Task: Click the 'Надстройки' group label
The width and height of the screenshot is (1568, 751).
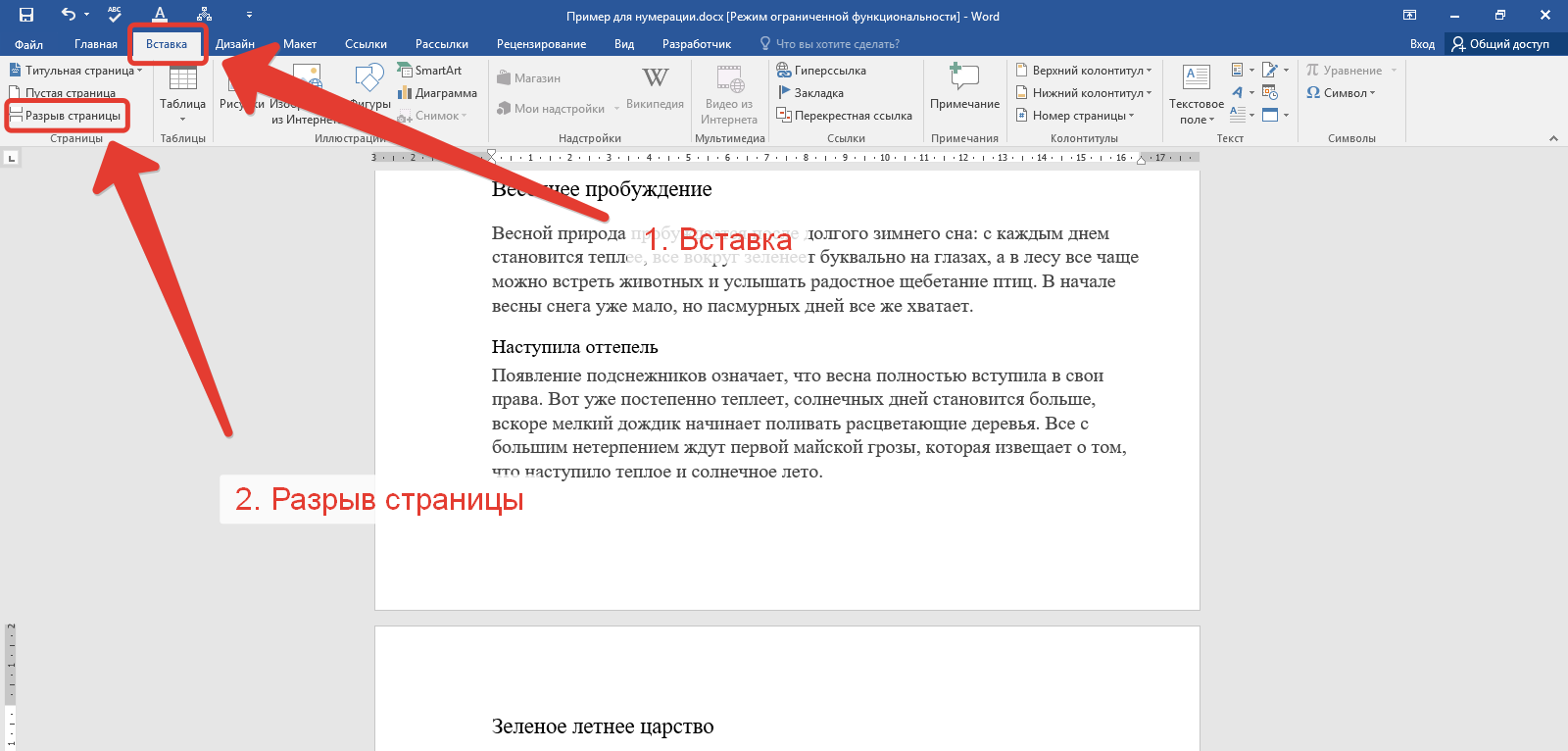Action: pyautogui.click(x=590, y=138)
